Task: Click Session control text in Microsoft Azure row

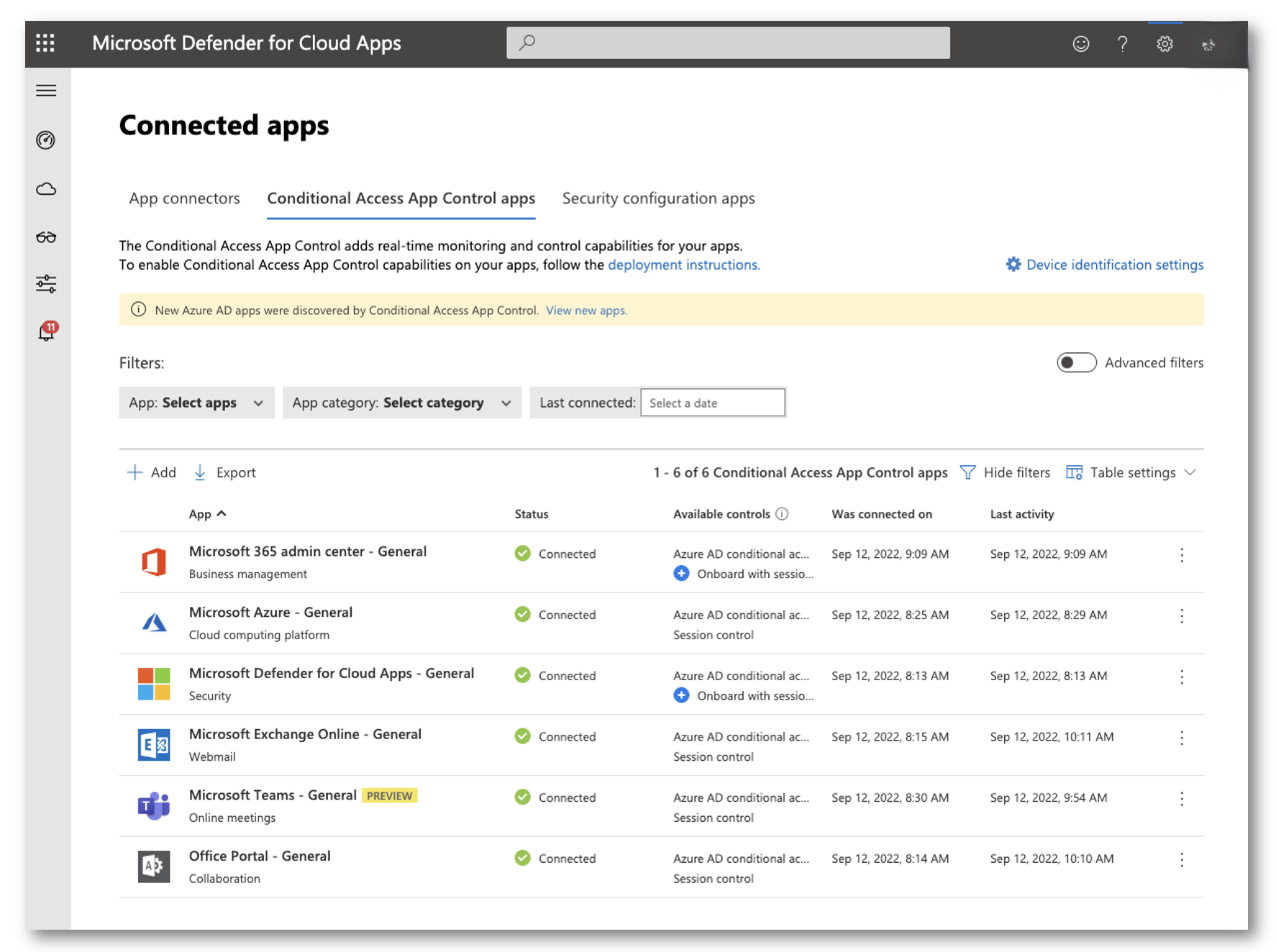Action: pos(714,635)
